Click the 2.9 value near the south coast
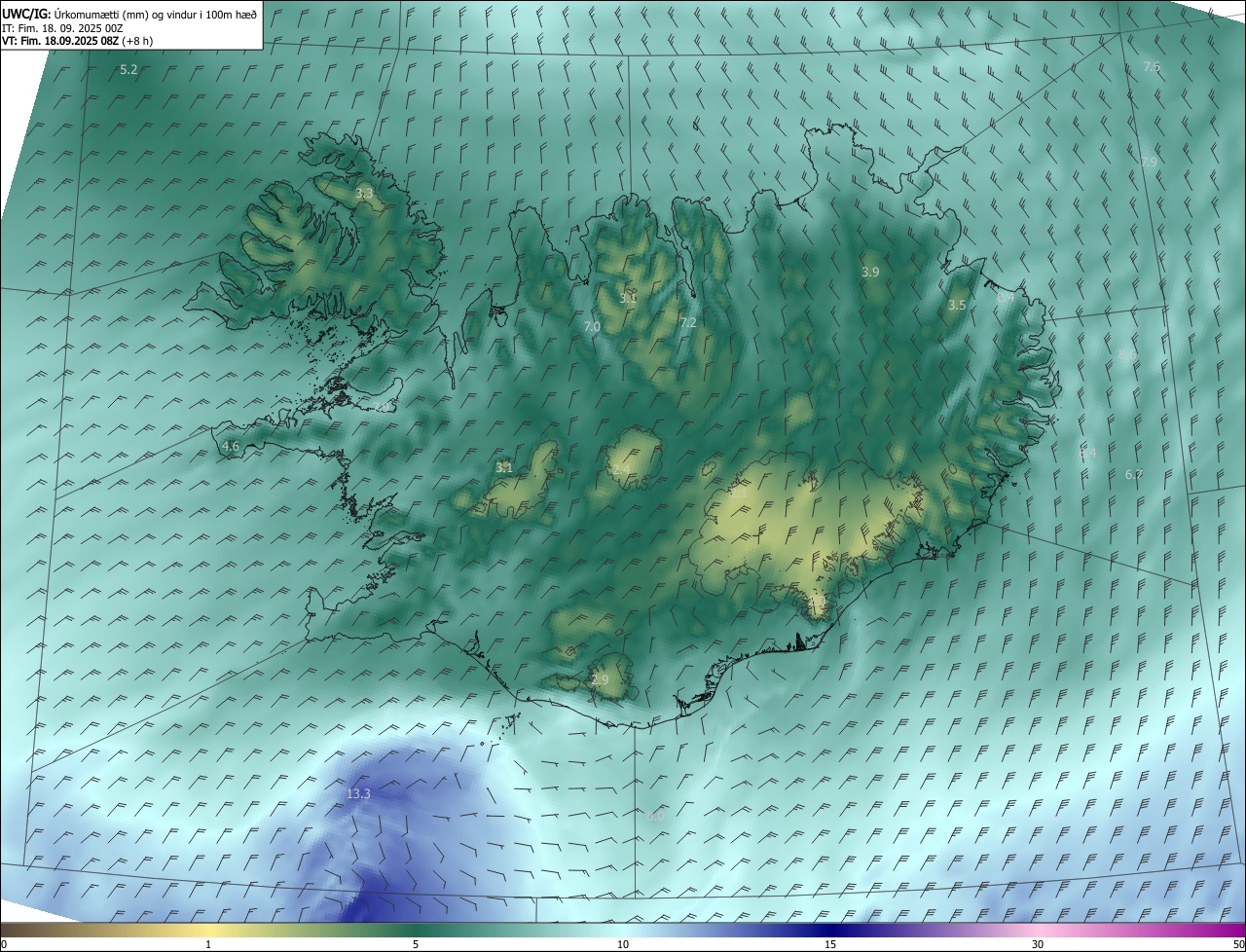The height and width of the screenshot is (952, 1246). (600, 680)
